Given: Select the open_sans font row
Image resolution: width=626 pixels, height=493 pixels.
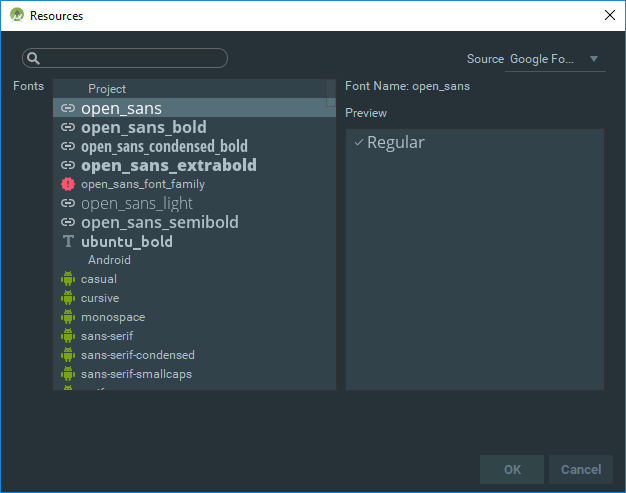Looking at the screenshot, I should click(194, 108).
